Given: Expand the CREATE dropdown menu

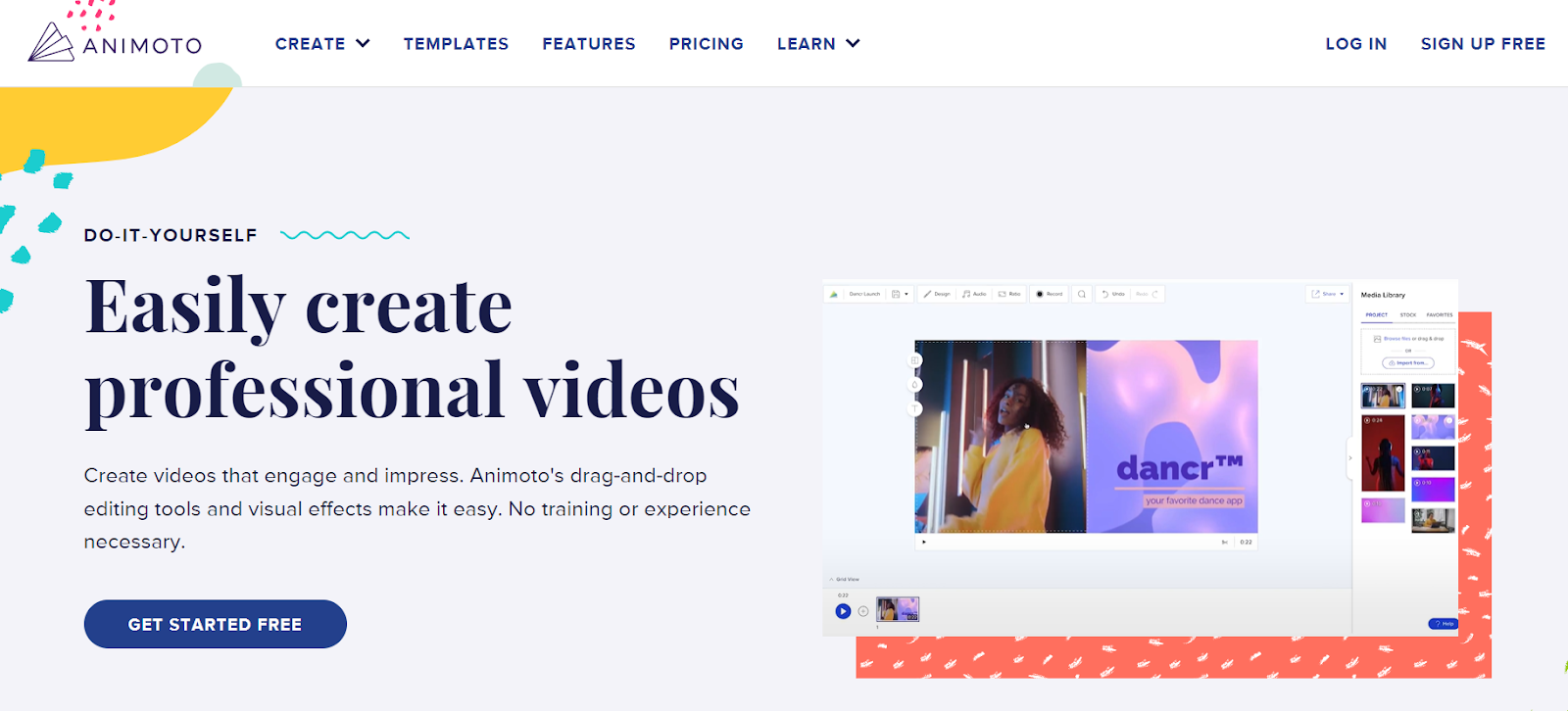Looking at the screenshot, I should [x=322, y=44].
